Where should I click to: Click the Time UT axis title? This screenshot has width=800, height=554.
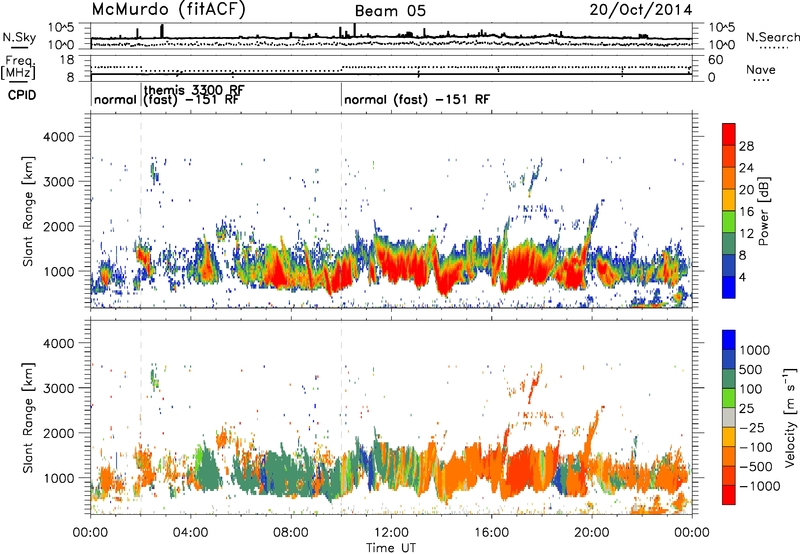coord(391,548)
